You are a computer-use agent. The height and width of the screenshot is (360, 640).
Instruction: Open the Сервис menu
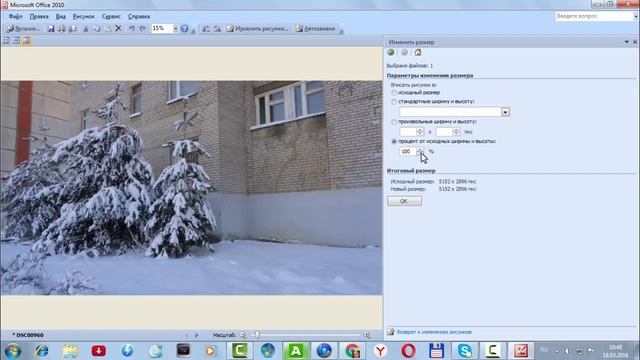pyautogui.click(x=111, y=16)
